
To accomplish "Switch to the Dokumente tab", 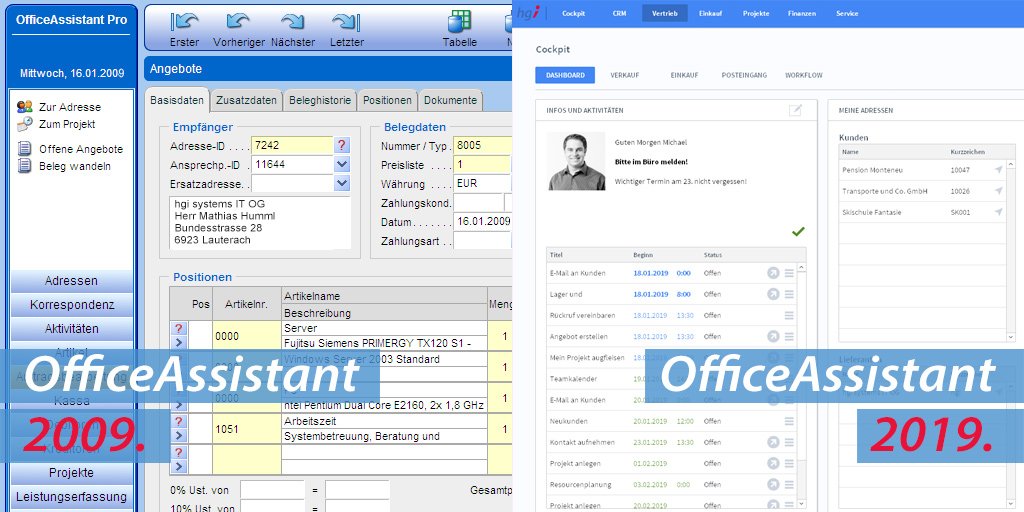I will pyautogui.click(x=450, y=101).
